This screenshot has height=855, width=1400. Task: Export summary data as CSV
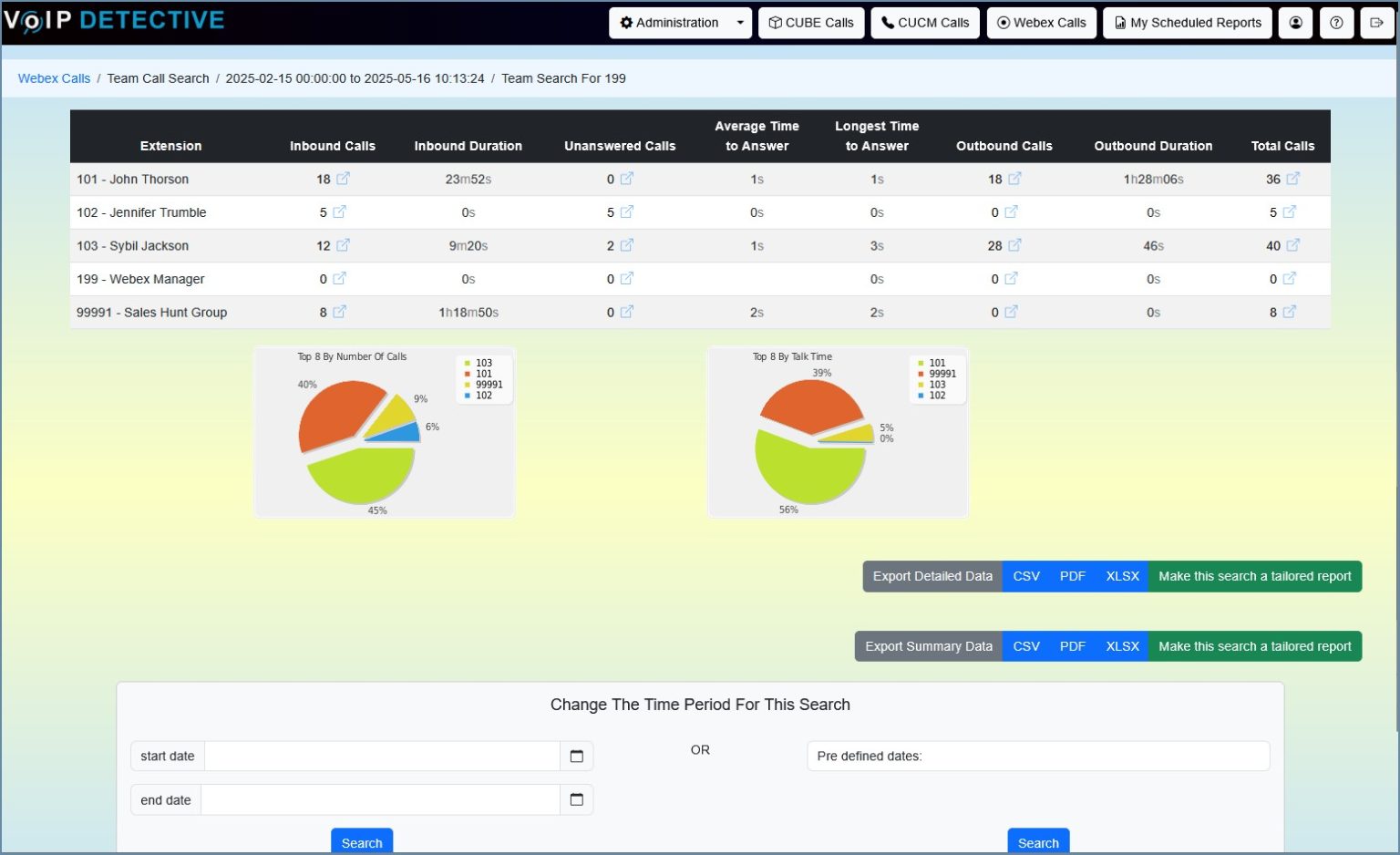[x=1025, y=645]
